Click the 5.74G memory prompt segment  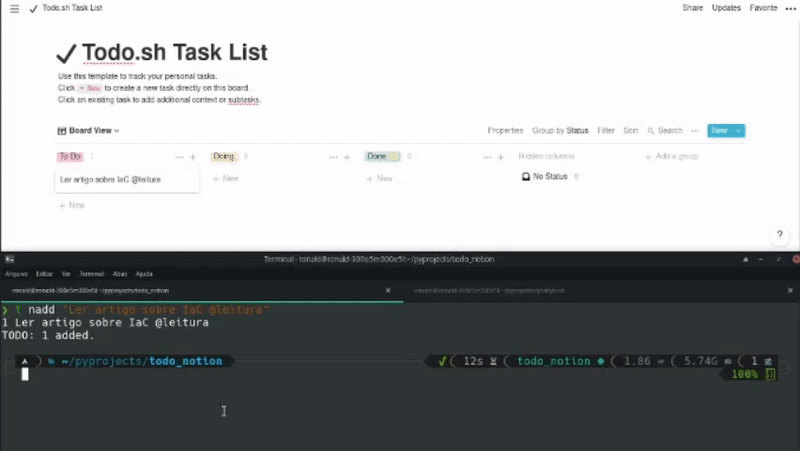click(x=701, y=361)
